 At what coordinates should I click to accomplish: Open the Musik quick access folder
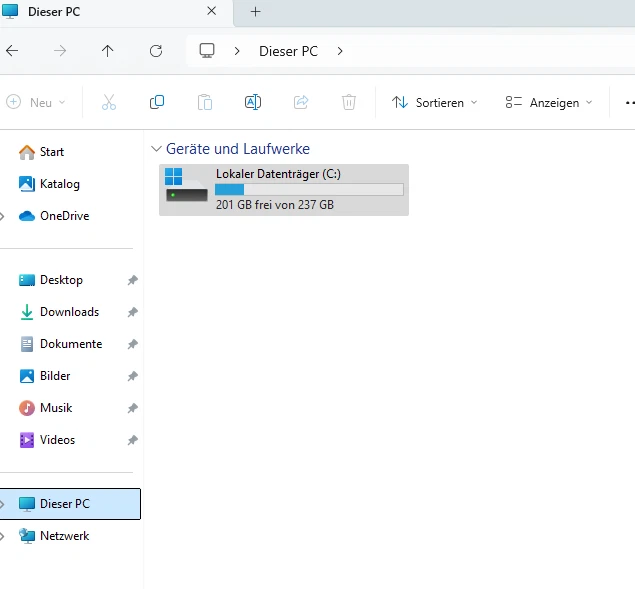click(45, 408)
